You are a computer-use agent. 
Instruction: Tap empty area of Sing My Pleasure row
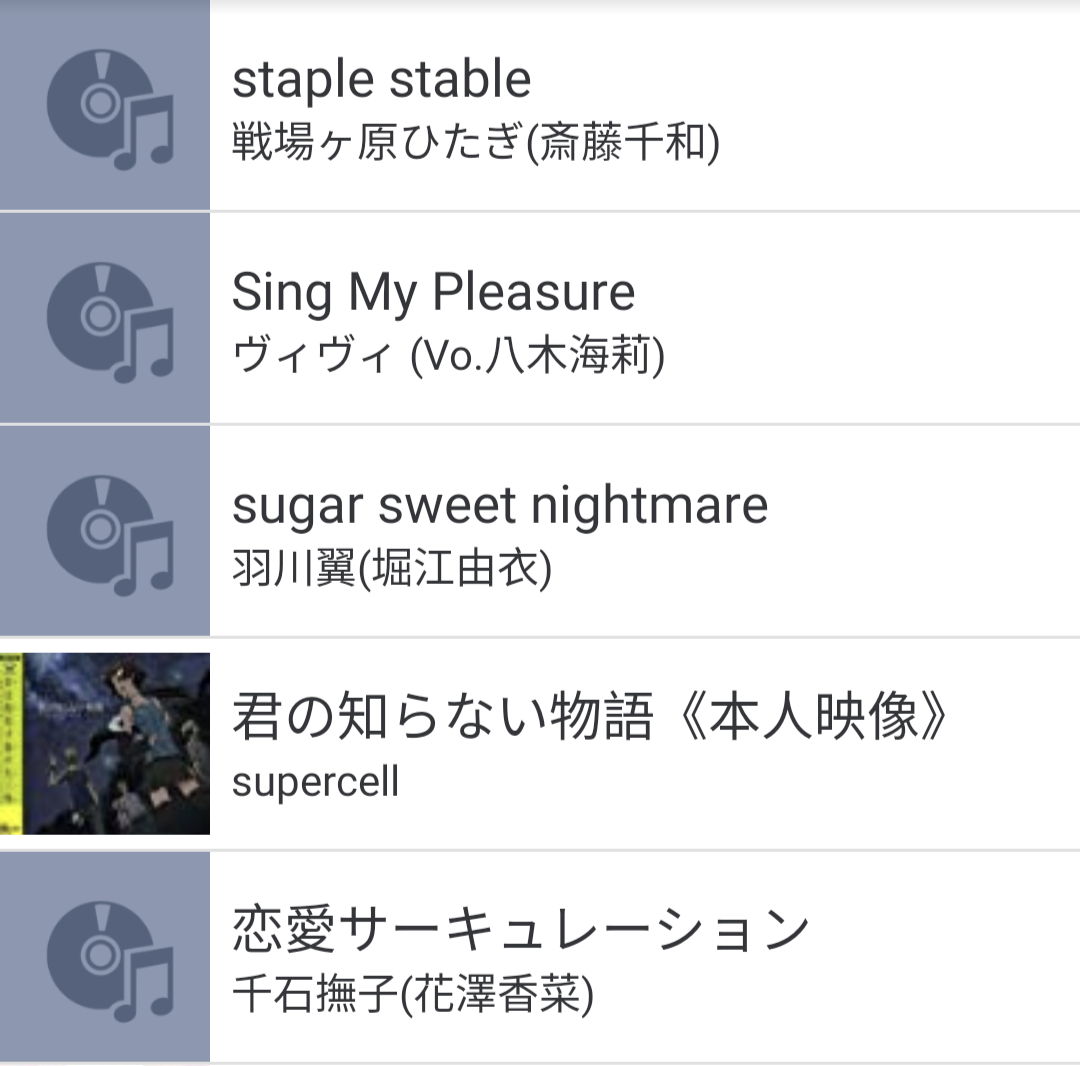coord(895,318)
